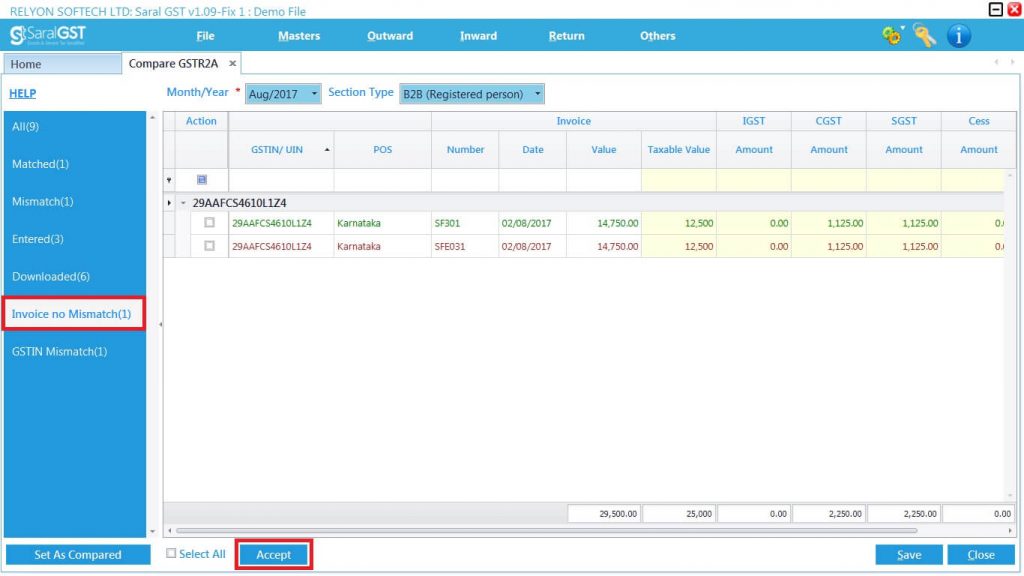Image resolution: width=1024 pixels, height=576 pixels.
Task: Click the Number filter input cell
Action: click(x=465, y=180)
